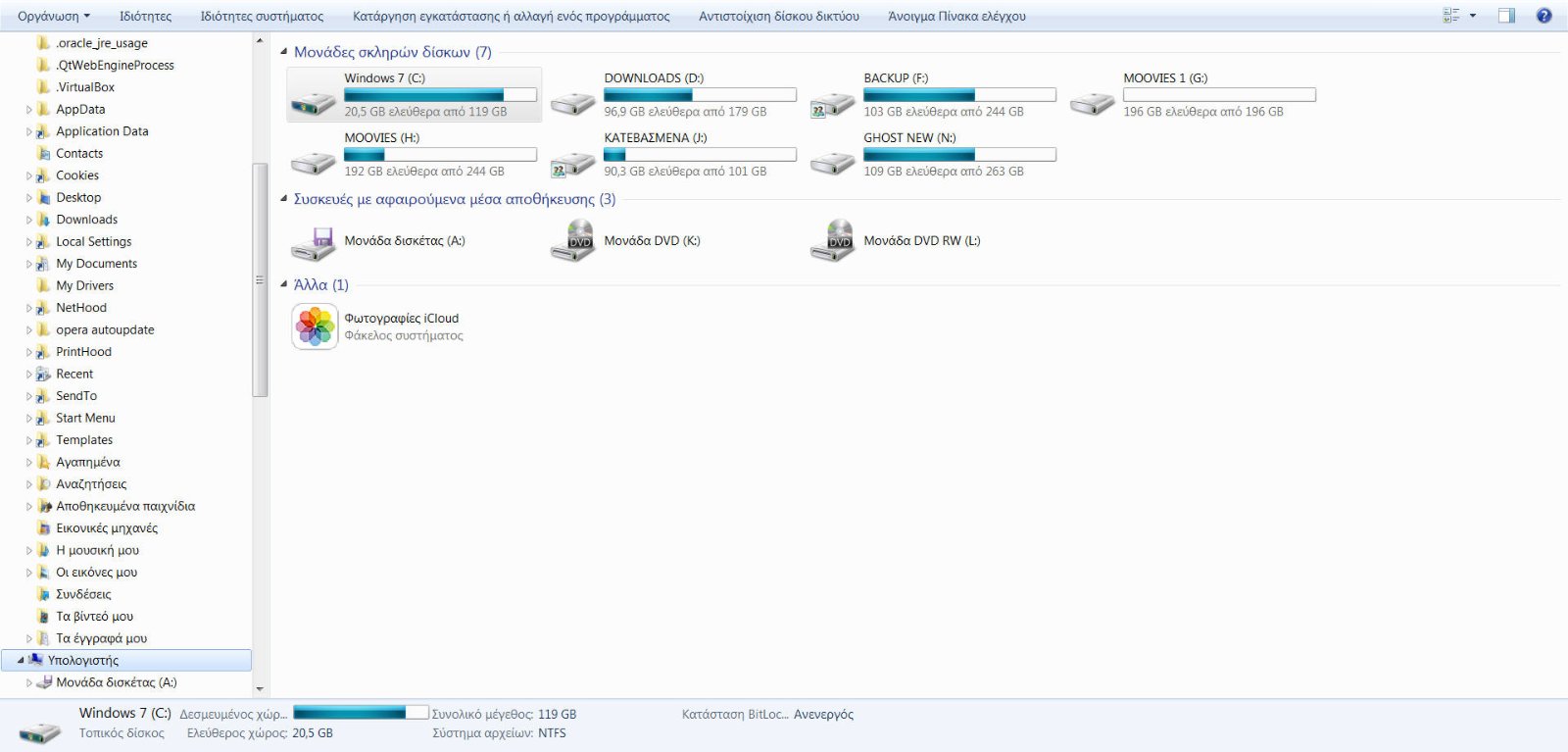Expand the Cookies tree node
Image resolution: width=1568 pixels, height=752 pixels.
click(x=28, y=175)
